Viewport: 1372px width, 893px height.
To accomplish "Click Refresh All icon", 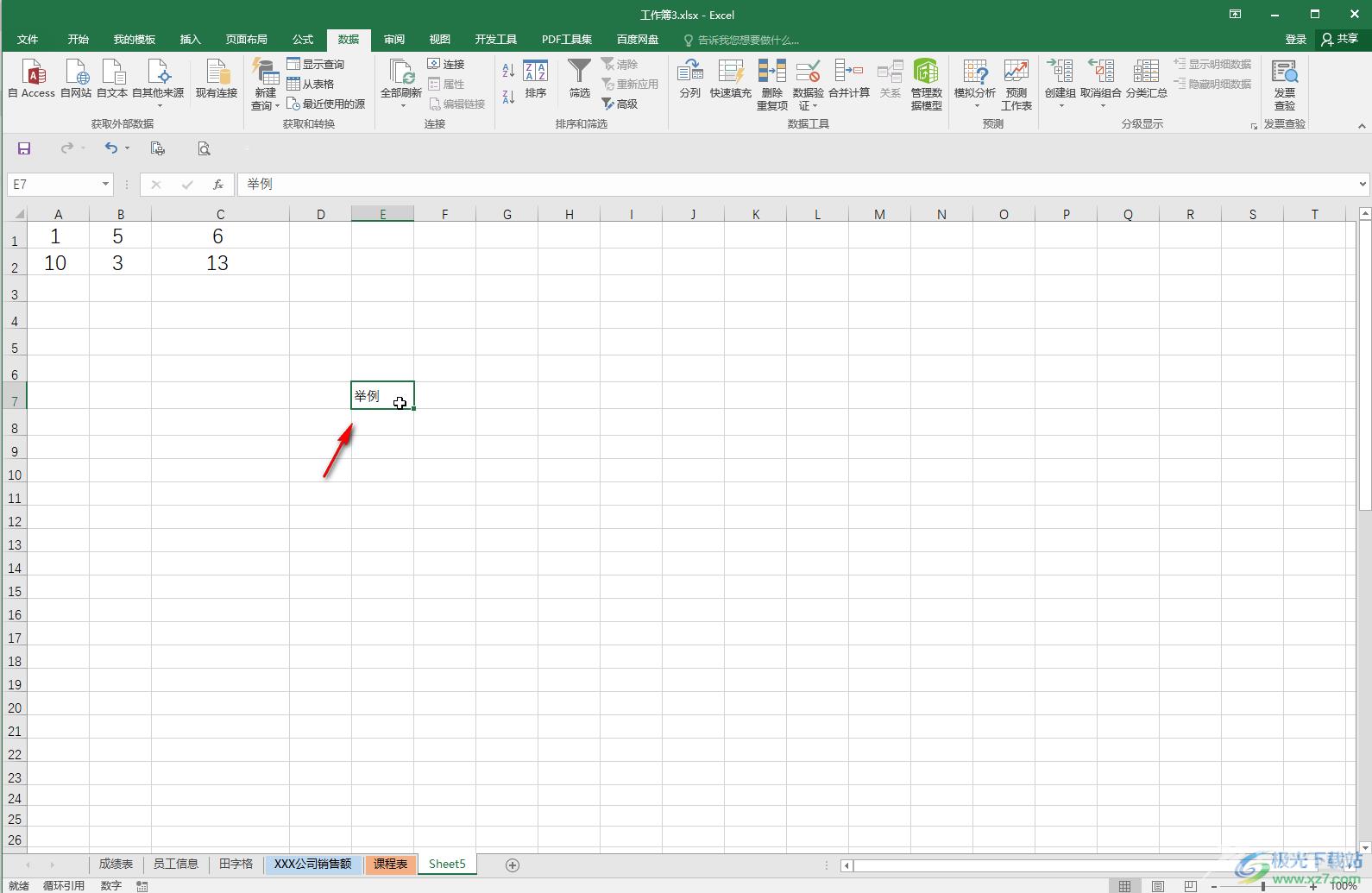I will click(x=401, y=72).
